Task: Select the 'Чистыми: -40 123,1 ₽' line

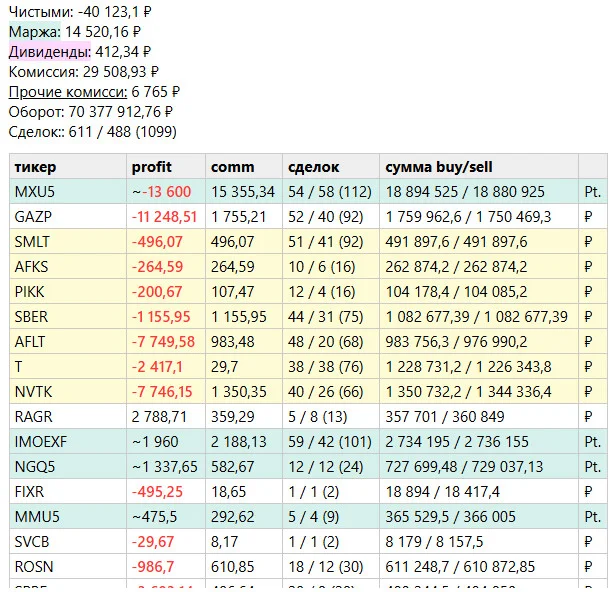Action: pos(80,12)
